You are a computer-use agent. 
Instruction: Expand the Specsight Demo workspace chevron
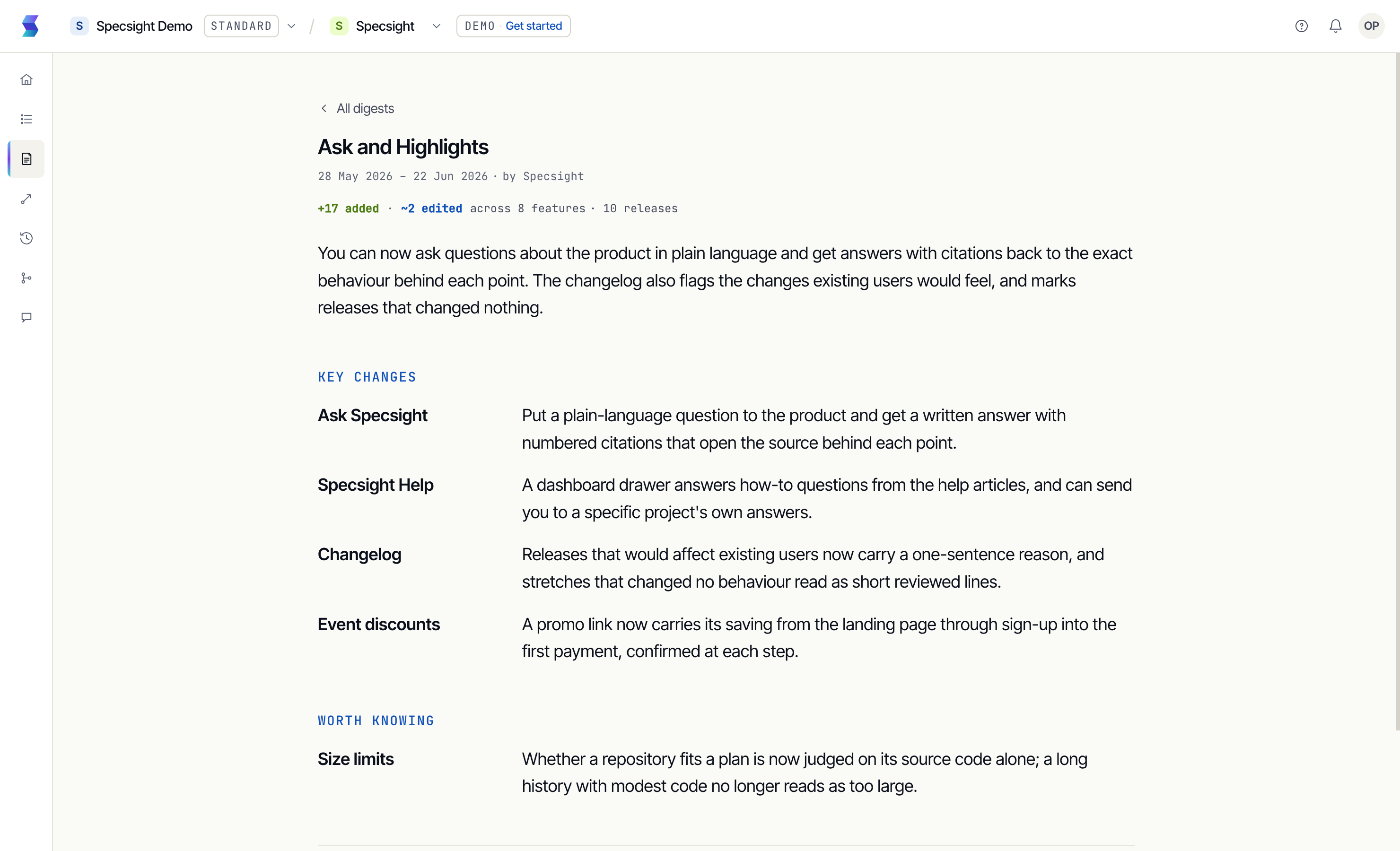point(291,26)
